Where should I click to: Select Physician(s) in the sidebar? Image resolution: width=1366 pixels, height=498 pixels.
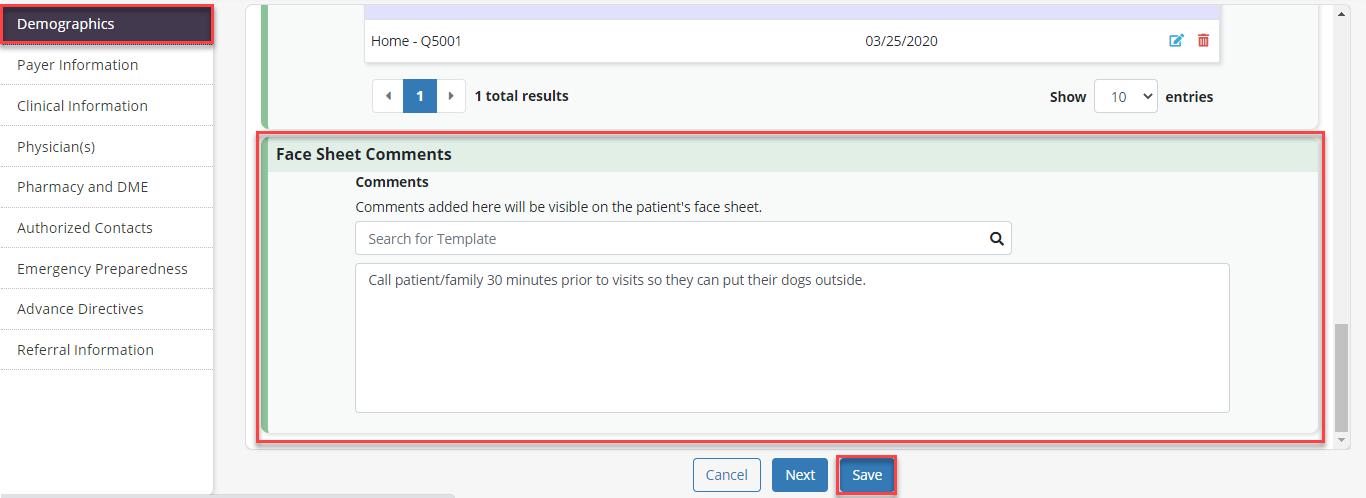click(x=56, y=147)
